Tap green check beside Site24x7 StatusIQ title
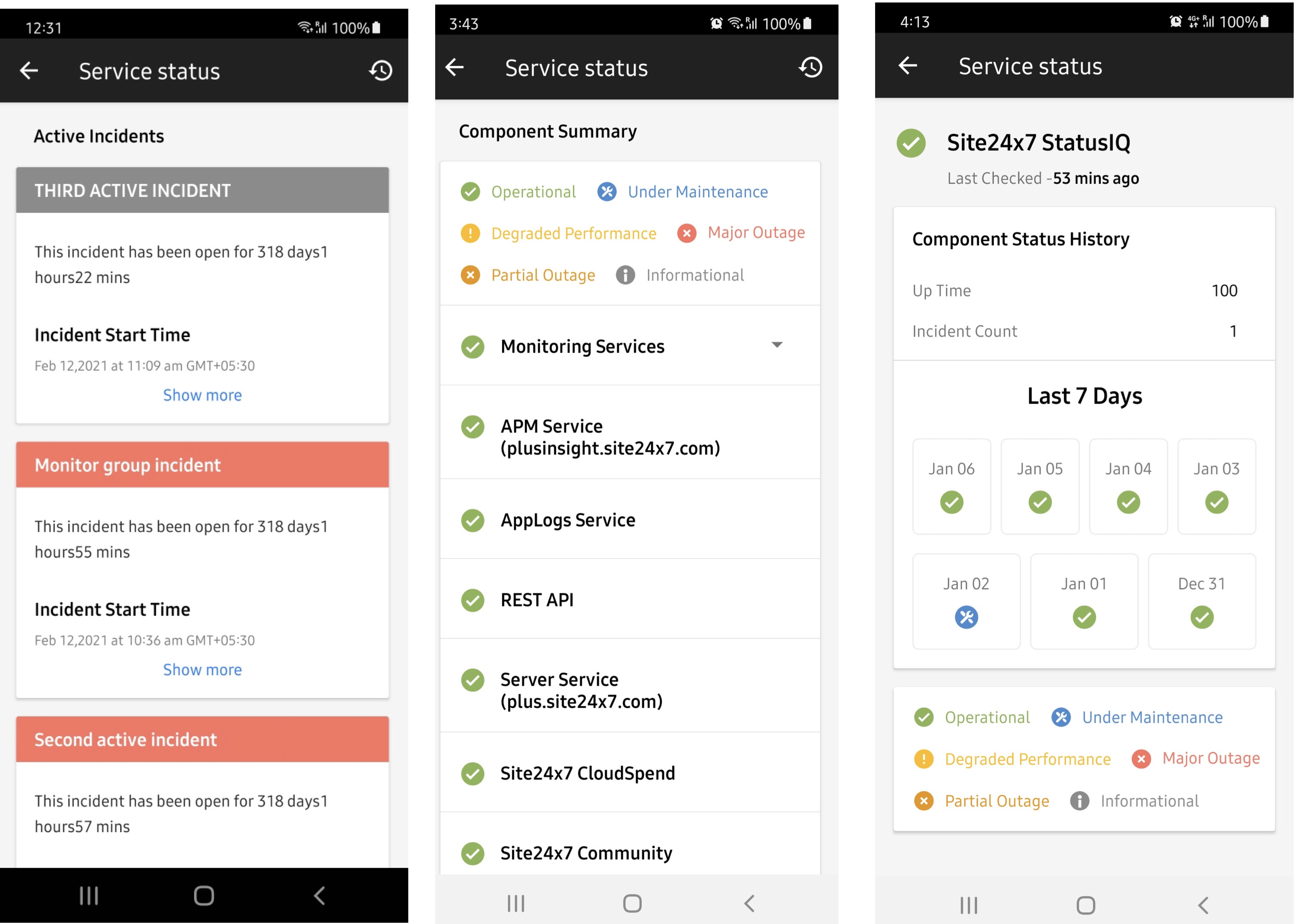Viewport: 1315px width, 924px height. pyautogui.click(x=911, y=143)
